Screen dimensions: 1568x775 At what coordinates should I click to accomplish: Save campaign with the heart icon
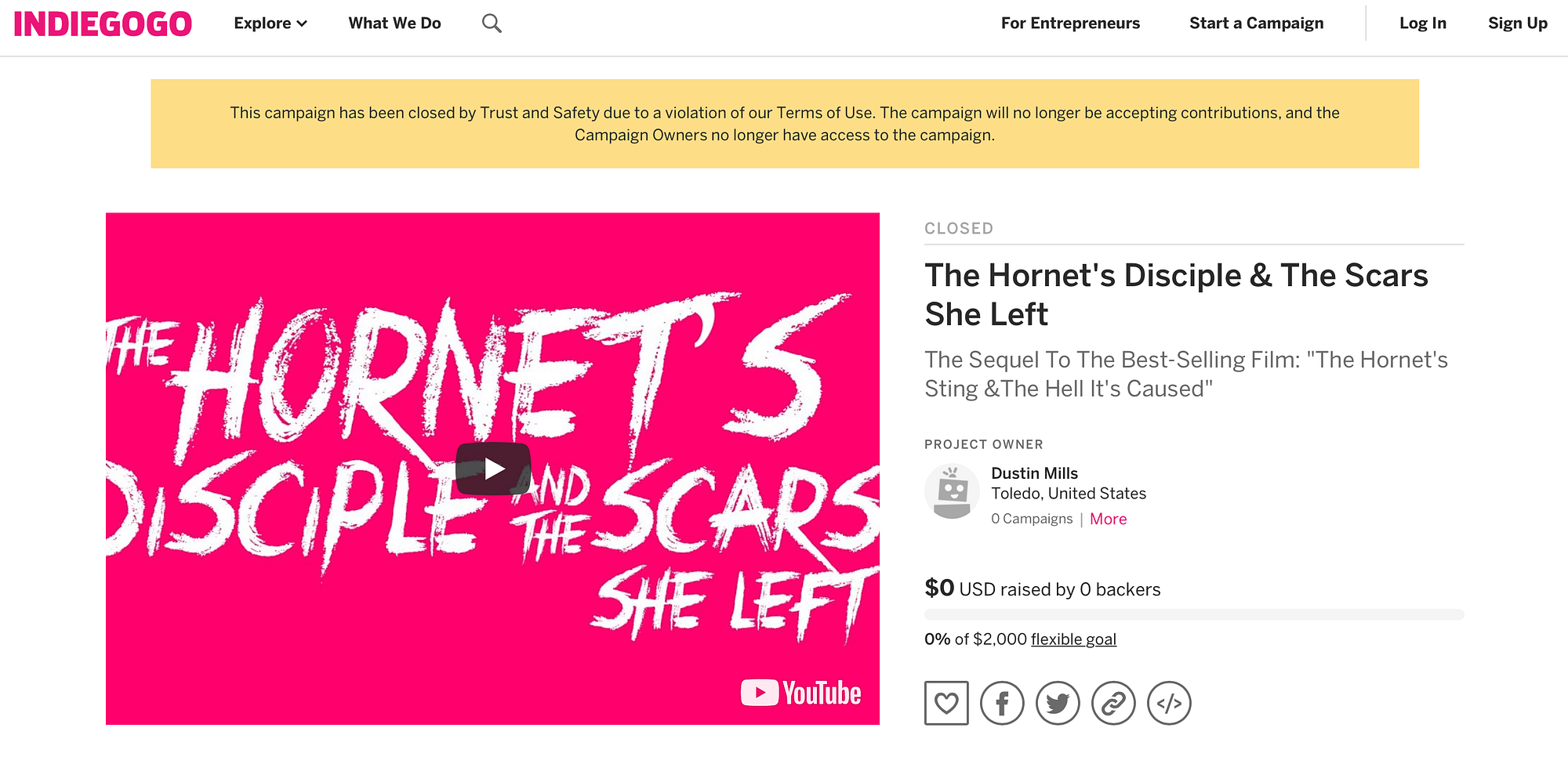(x=946, y=703)
